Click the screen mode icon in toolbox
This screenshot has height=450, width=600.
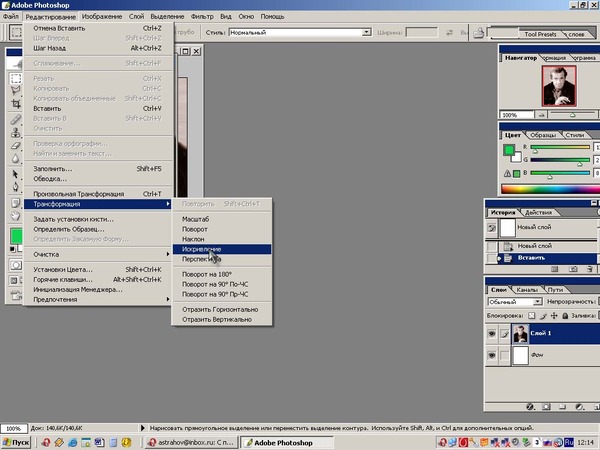coord(14,280)
